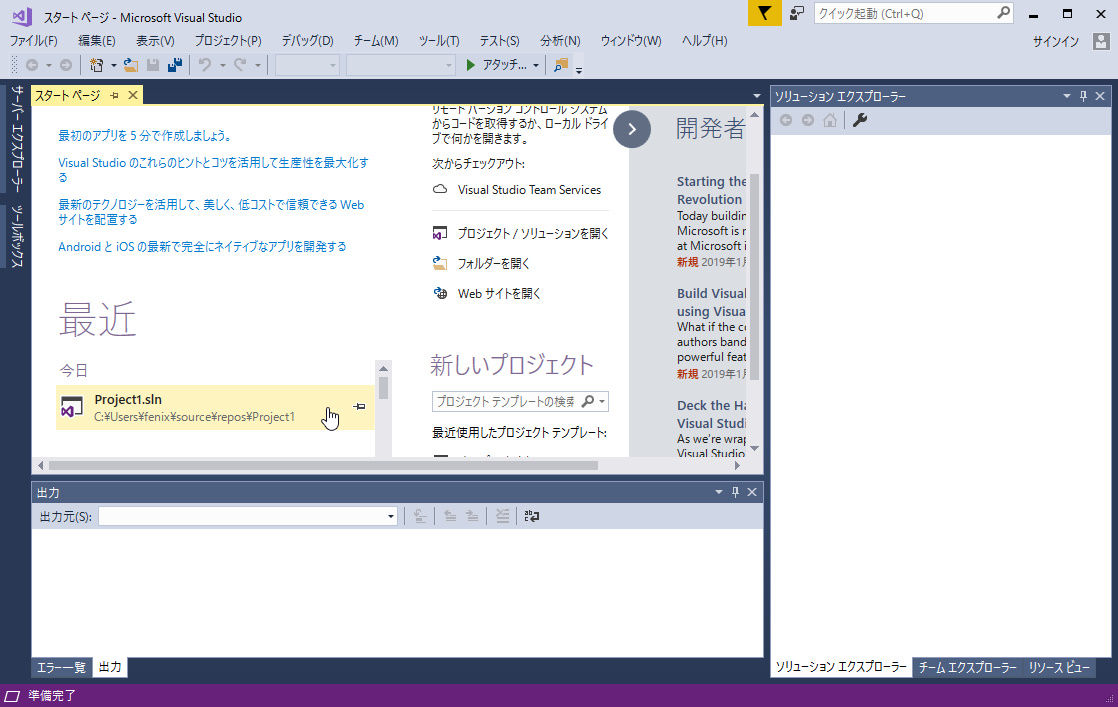Image resolution: width=1118 pixels, height=707 pixels.
Task: Click the save all toolbar icon
Action: click(175, 65)
